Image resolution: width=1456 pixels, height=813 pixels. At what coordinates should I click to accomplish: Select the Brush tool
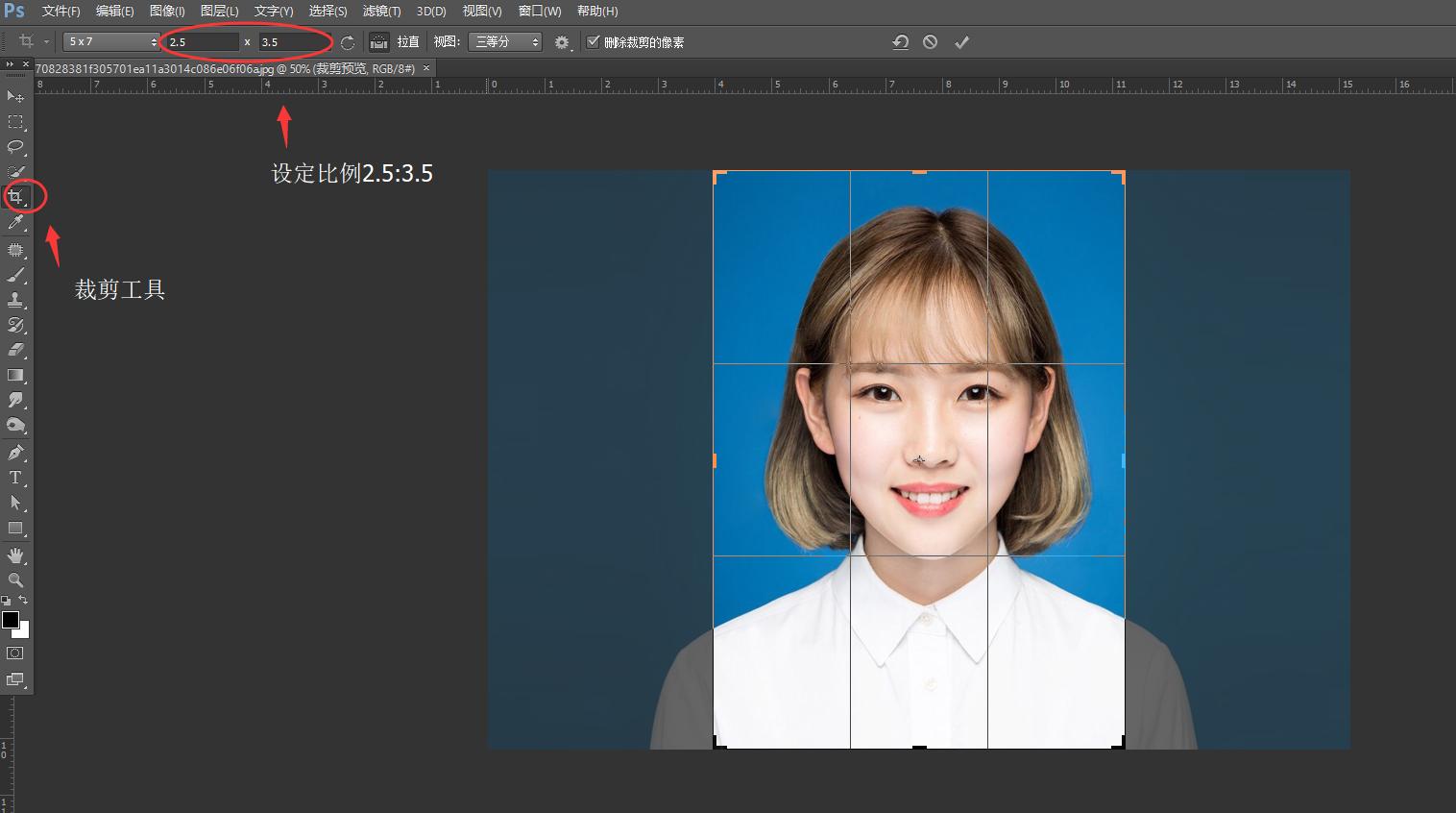tap(15, 276)
